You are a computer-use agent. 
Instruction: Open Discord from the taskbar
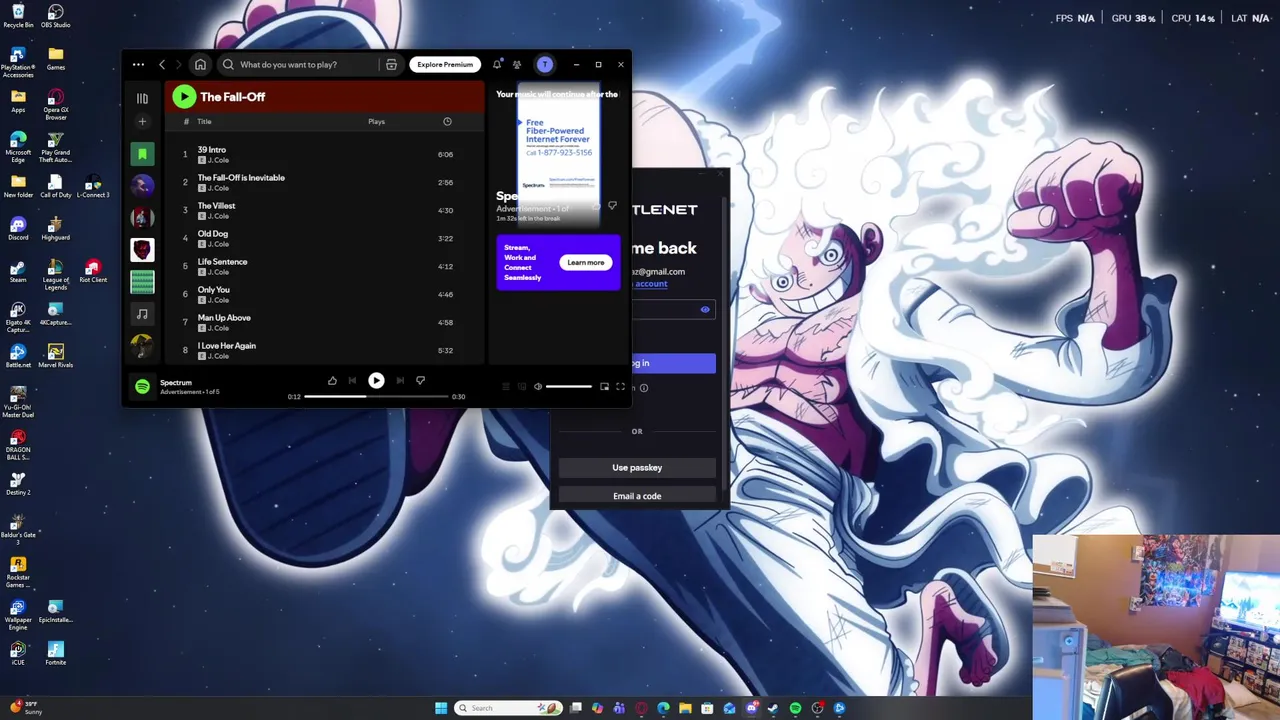[752, 708]
